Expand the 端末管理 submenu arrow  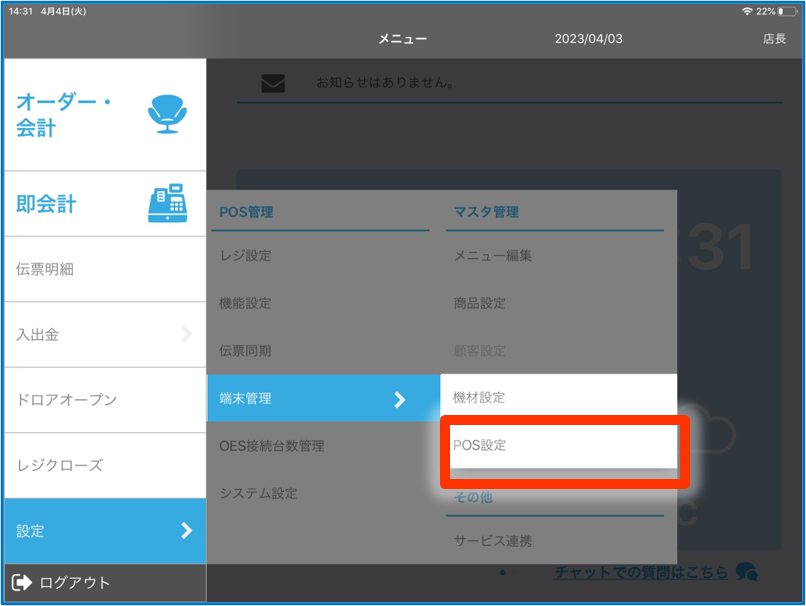400,399
